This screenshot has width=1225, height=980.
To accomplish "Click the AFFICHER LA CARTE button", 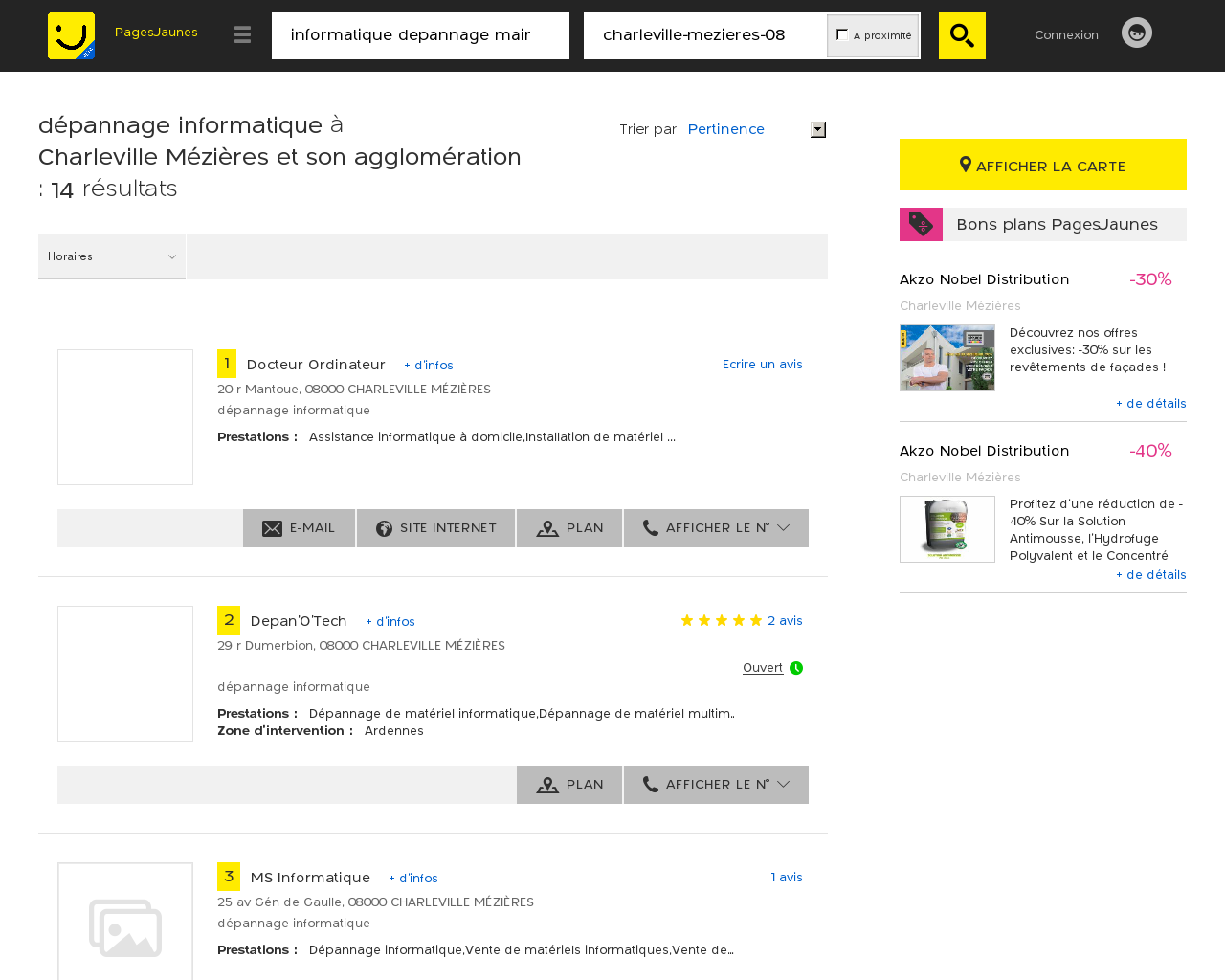I will 1043,165.
